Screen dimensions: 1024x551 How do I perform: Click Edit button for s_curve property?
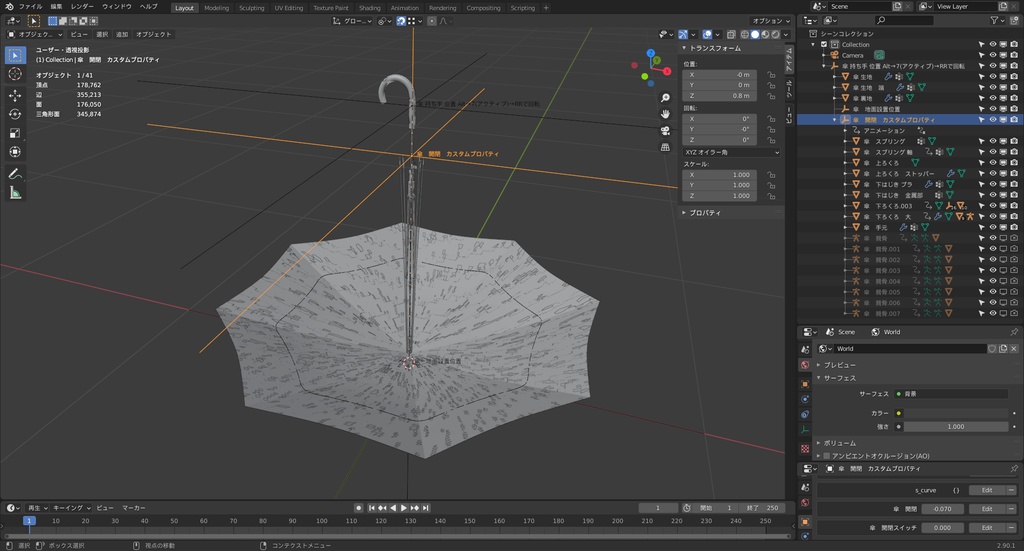(986, 490)
